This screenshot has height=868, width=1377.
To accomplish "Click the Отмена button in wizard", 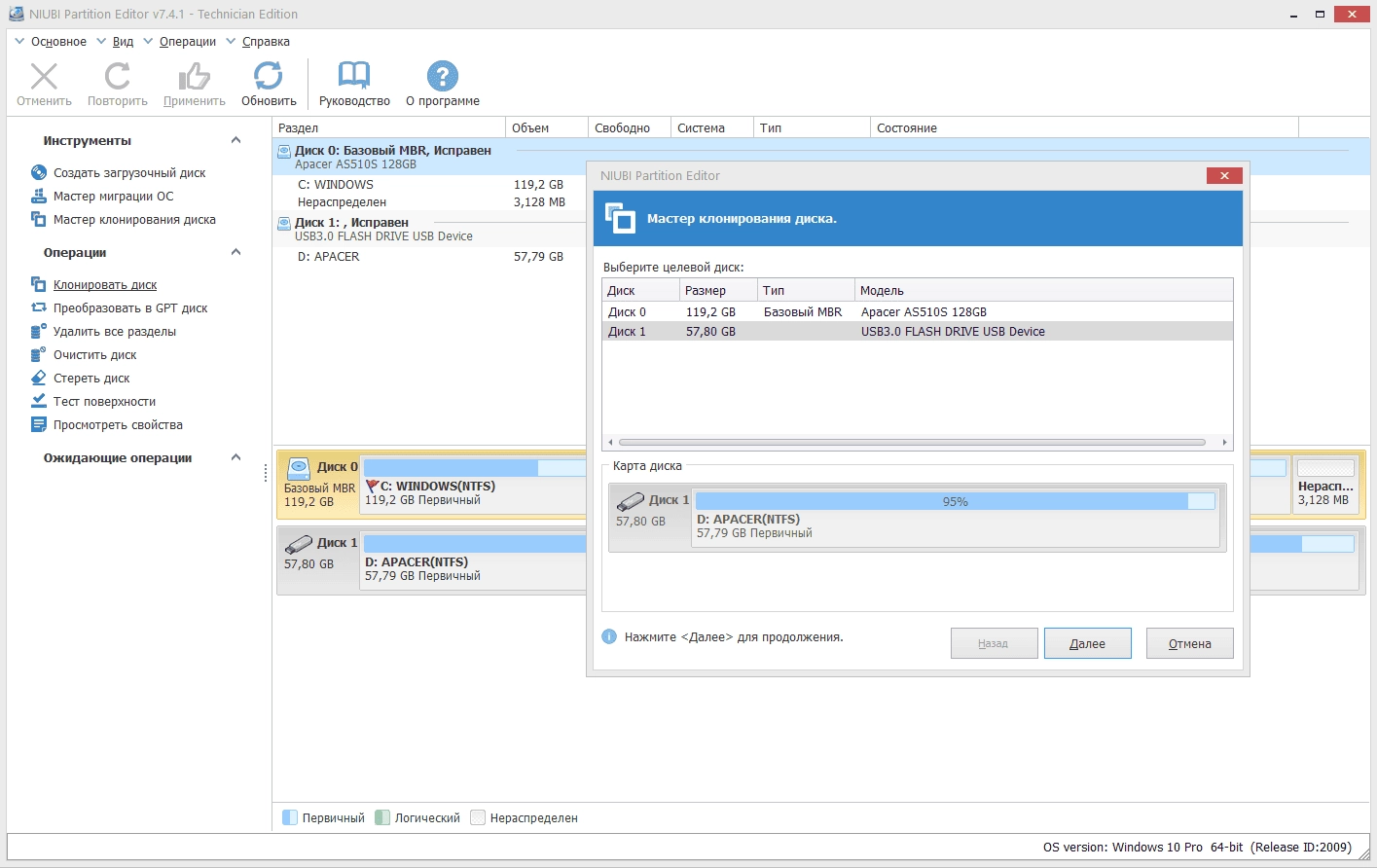I will [x=1189, y=643].
